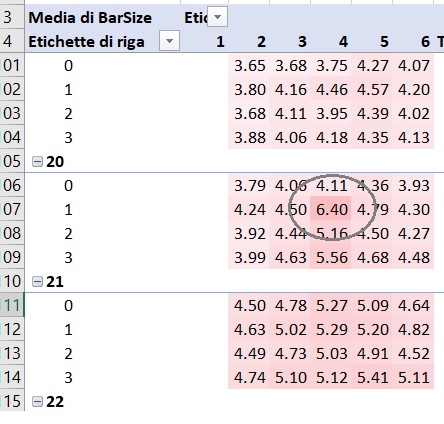Collapse group 22 in the pivot table

point(37,402)
